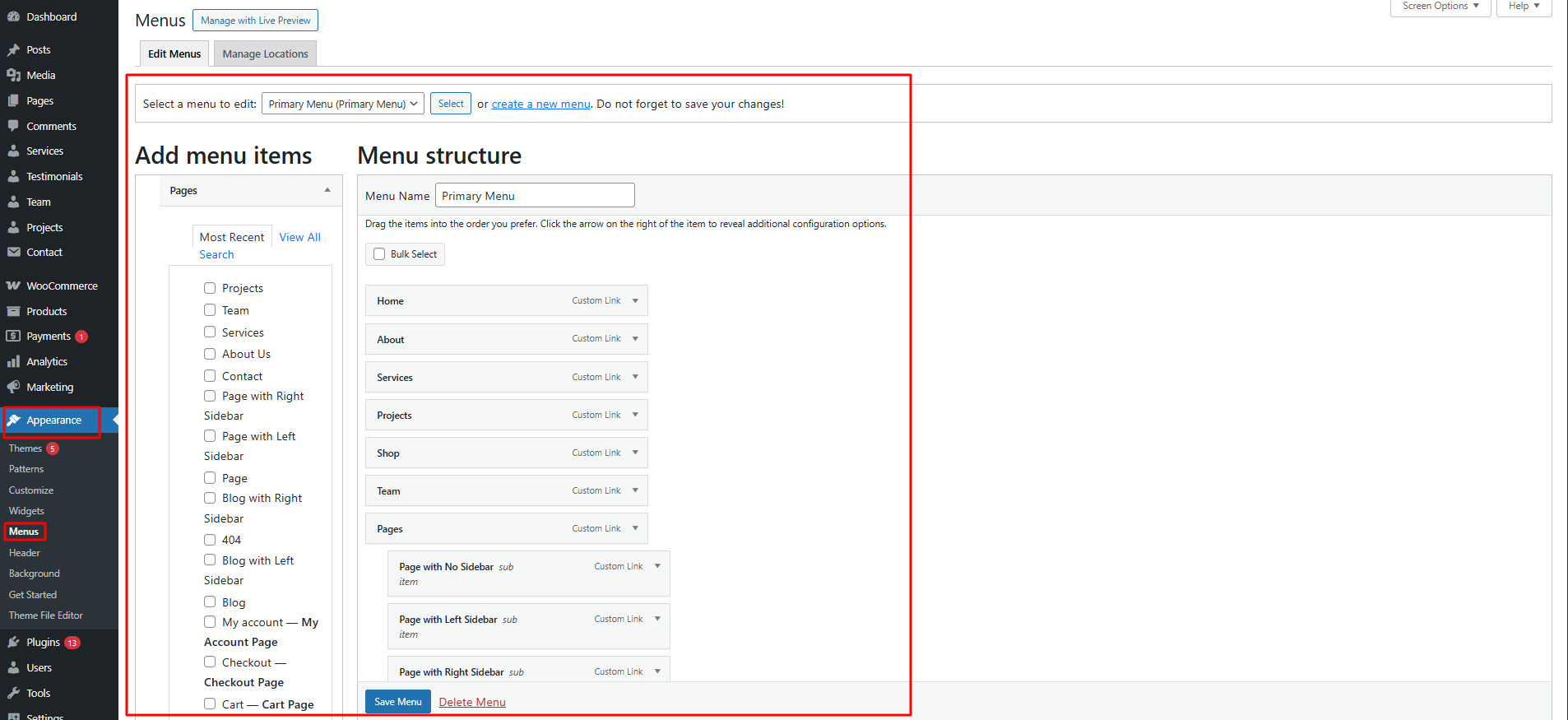
Task: Open the Screen Options panel
Action: (x=1440, y=7)
